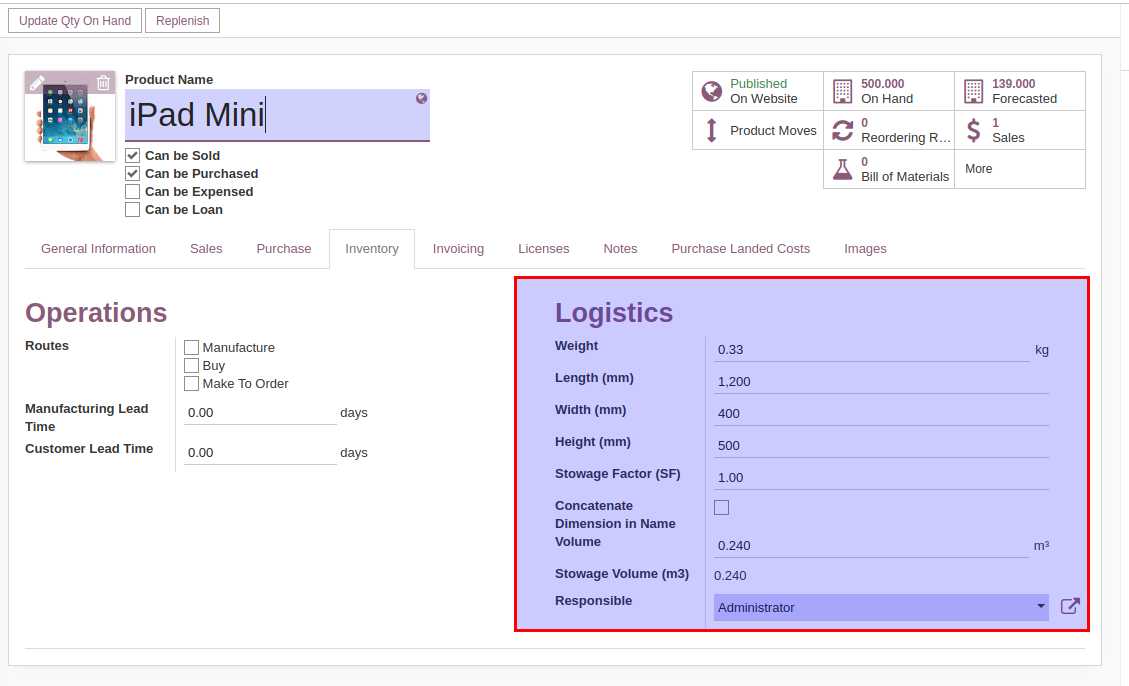Switch to the Invoicing tab
This screenshot has width=1129, height=686.
coord(458,248)
